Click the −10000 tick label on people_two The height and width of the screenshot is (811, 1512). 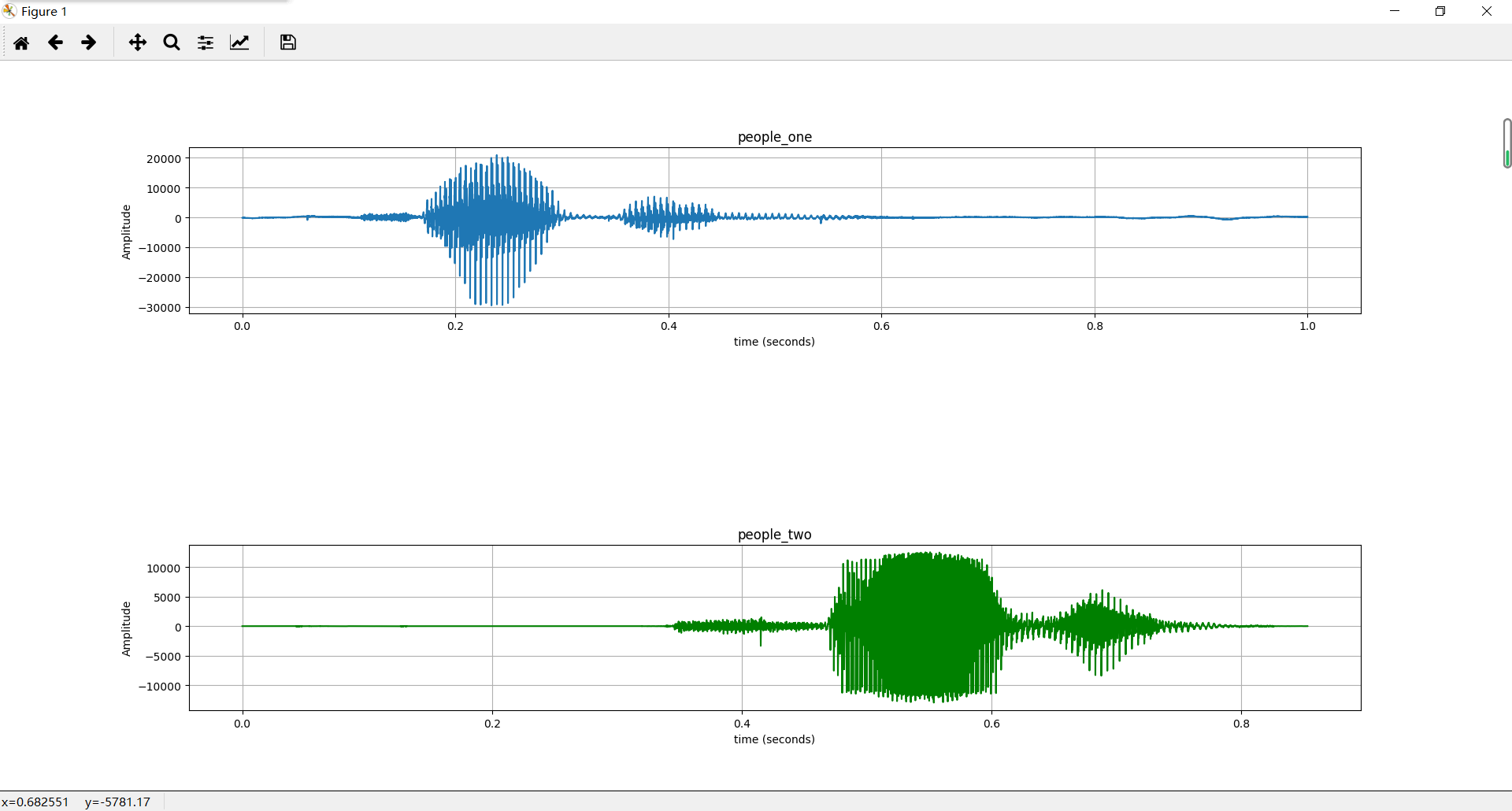click(160, 687)
